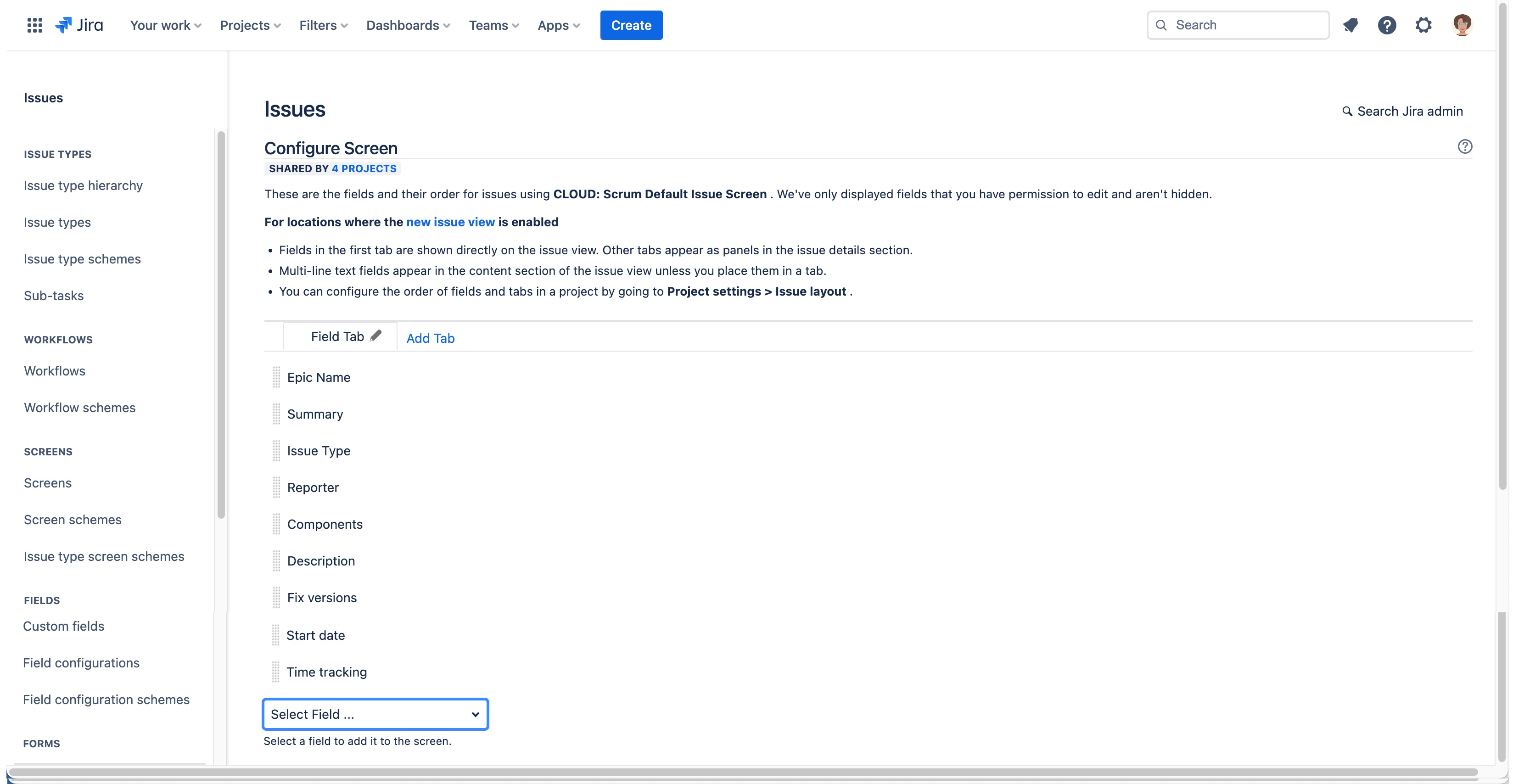Click the Custom fields menu item

tap(63, 626)
